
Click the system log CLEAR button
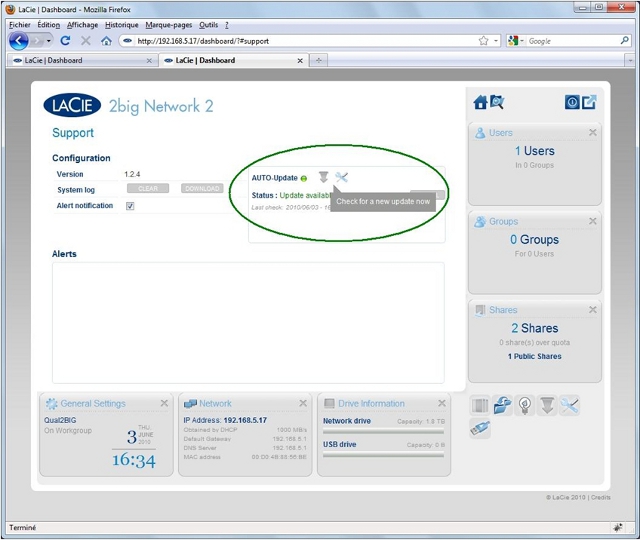(148, 189)
